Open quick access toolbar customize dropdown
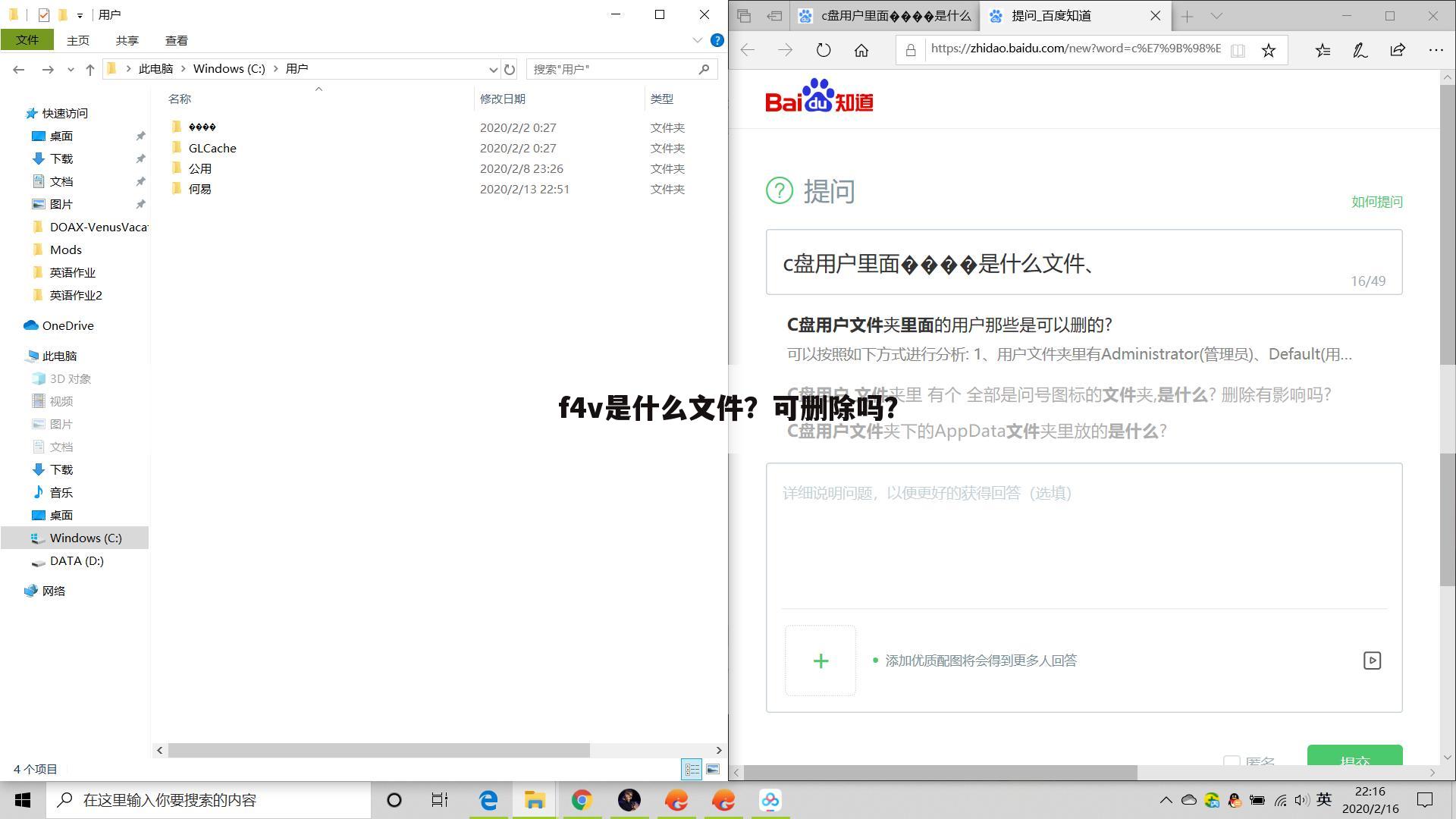Image resolution: width=1456 pixels, height=819 pixels. pyautogui.click(x=80, y=15)
